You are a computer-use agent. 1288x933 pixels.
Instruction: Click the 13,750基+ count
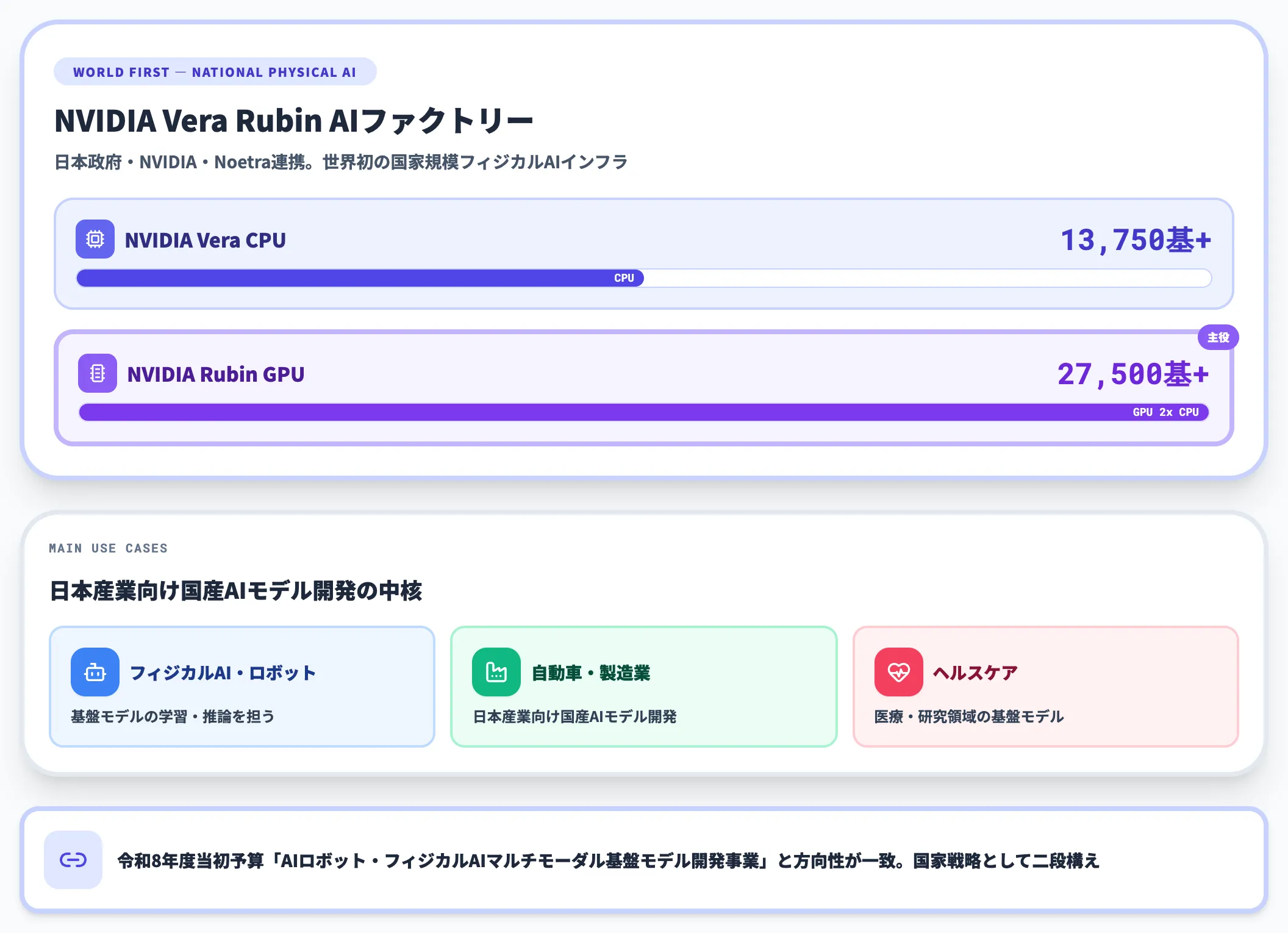click(1136, 240)
